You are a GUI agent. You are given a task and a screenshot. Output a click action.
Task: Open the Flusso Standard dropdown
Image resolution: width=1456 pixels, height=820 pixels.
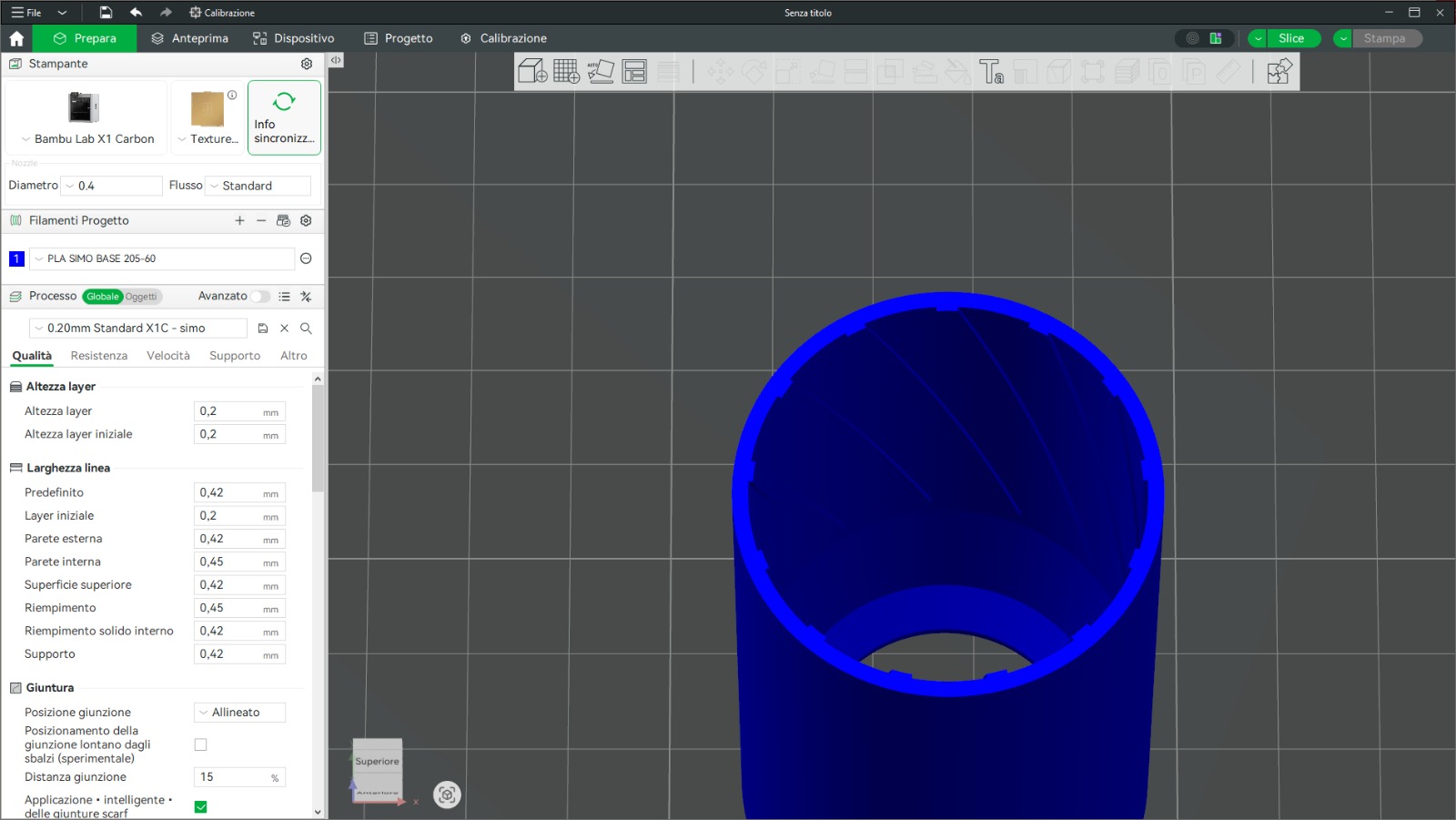pos(258,186)
